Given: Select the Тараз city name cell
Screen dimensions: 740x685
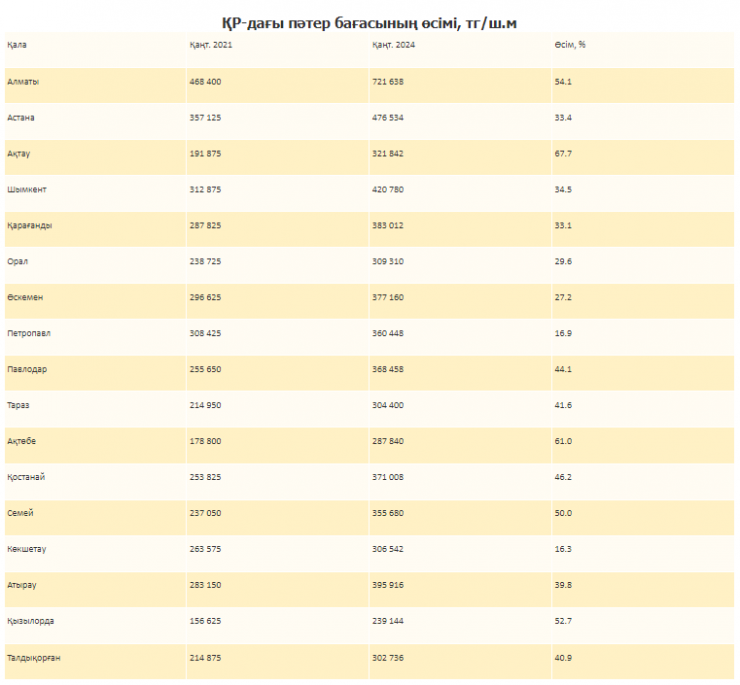Looking at the screenshot, I should pyautogui.click(x=20, y=406).
